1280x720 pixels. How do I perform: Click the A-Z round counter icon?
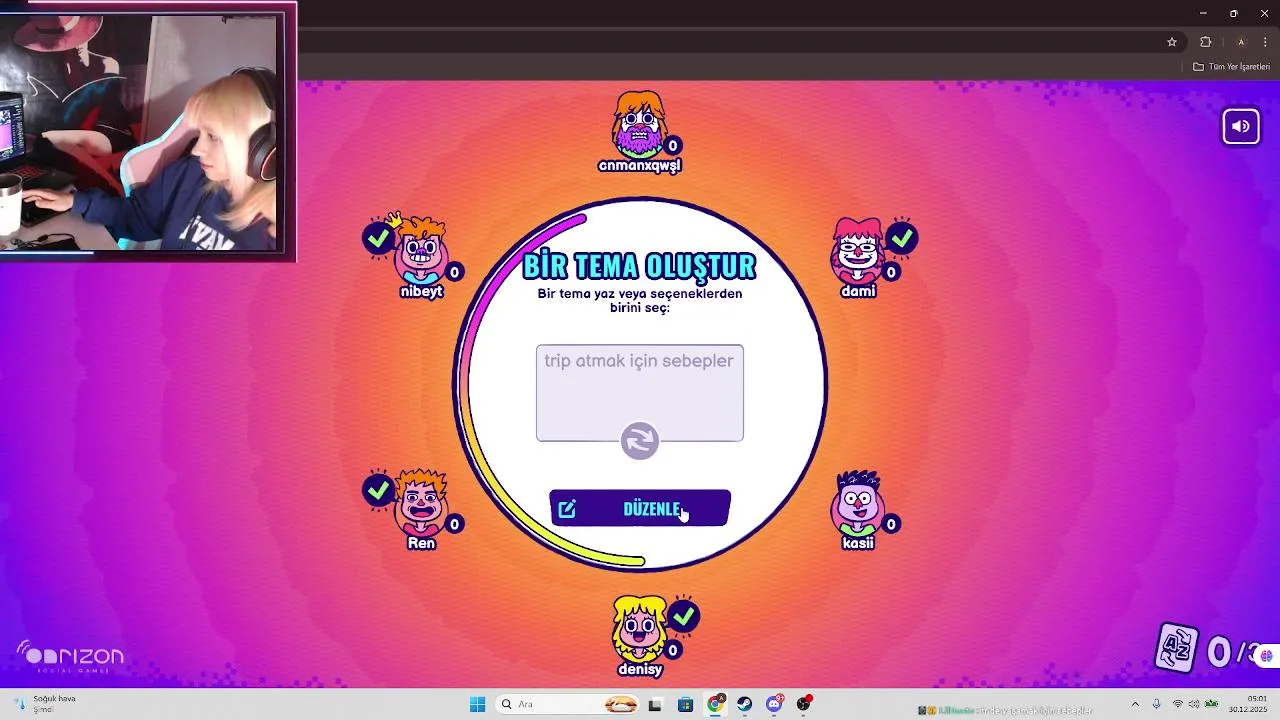pos(1178,647)
